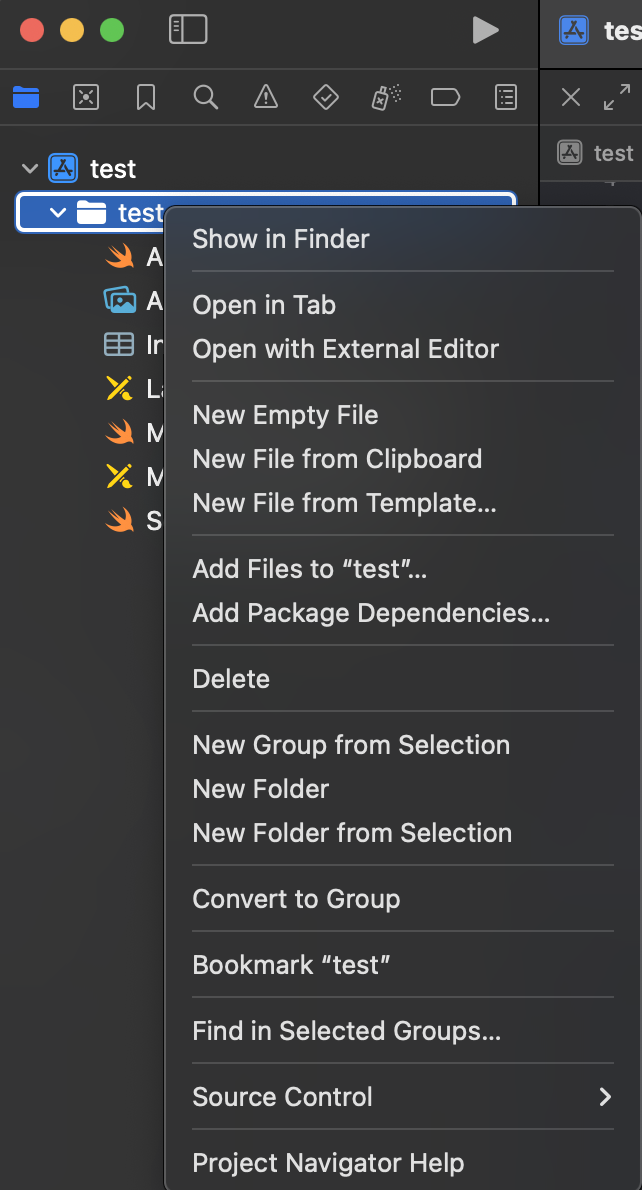
Task: Open the Report navigator icon
Action: (x=507, y=97)
